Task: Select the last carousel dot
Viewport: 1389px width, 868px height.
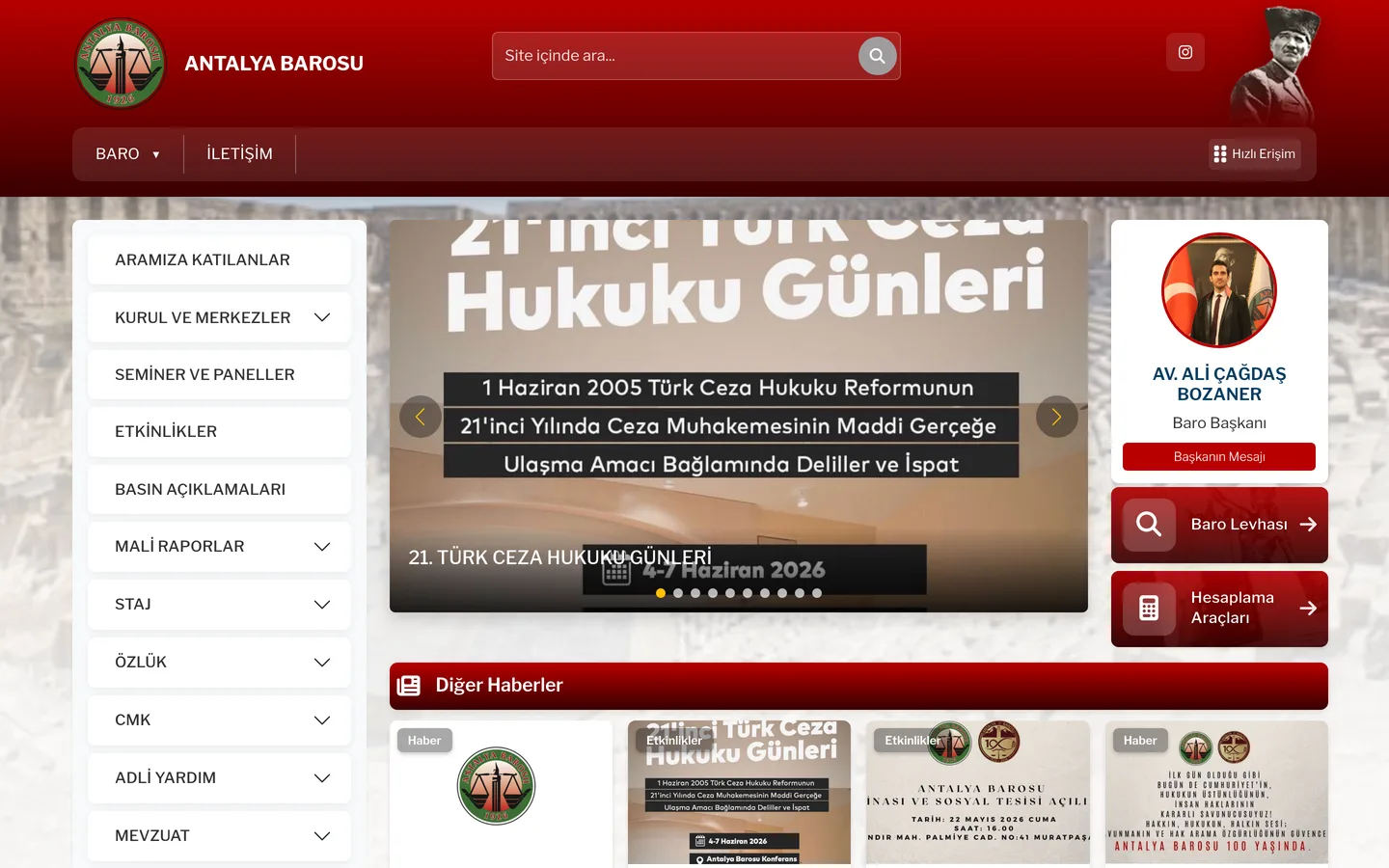Action: (817, 593)
